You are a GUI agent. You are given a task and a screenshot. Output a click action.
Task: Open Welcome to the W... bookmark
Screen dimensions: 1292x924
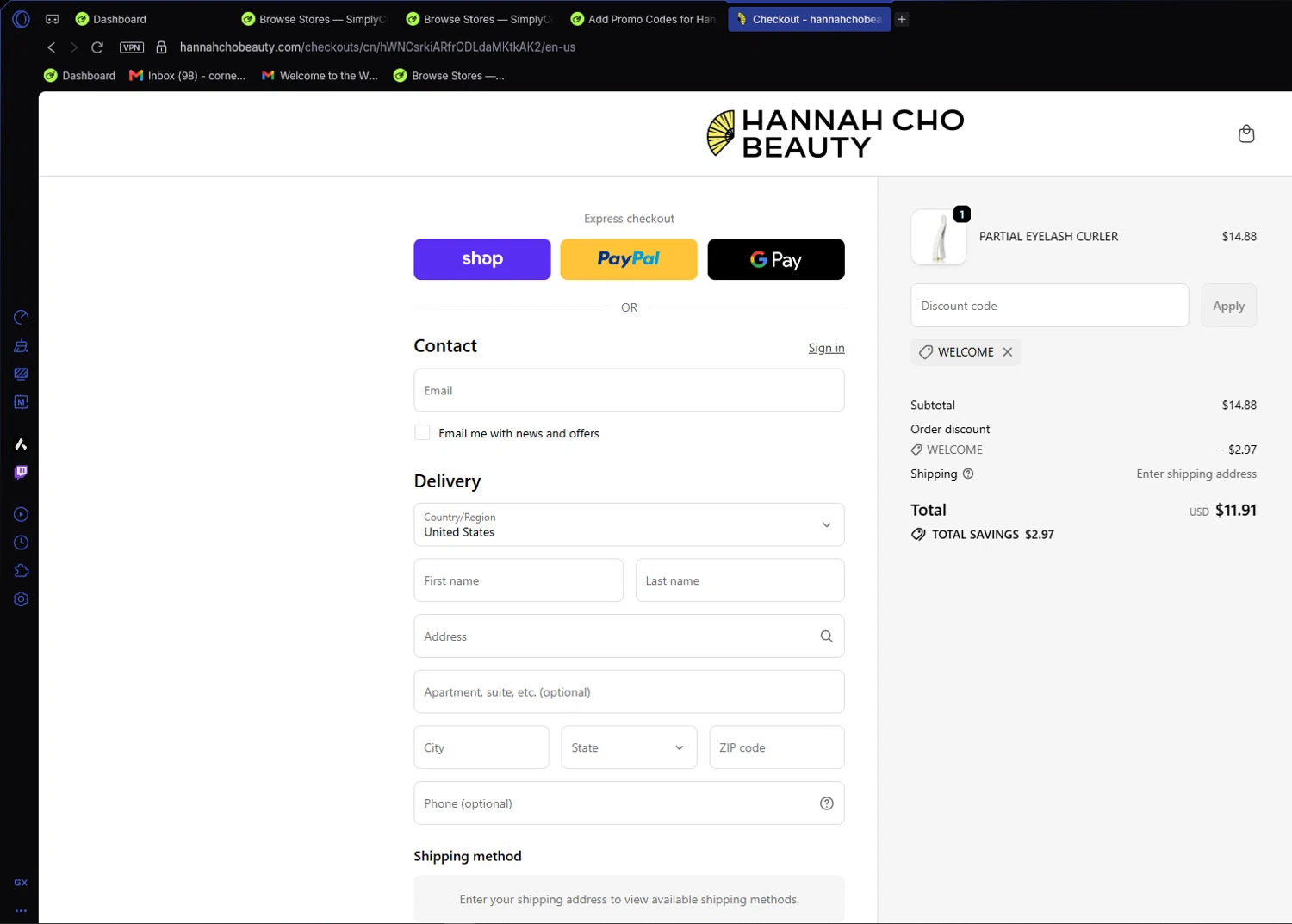tap(320, 76)
